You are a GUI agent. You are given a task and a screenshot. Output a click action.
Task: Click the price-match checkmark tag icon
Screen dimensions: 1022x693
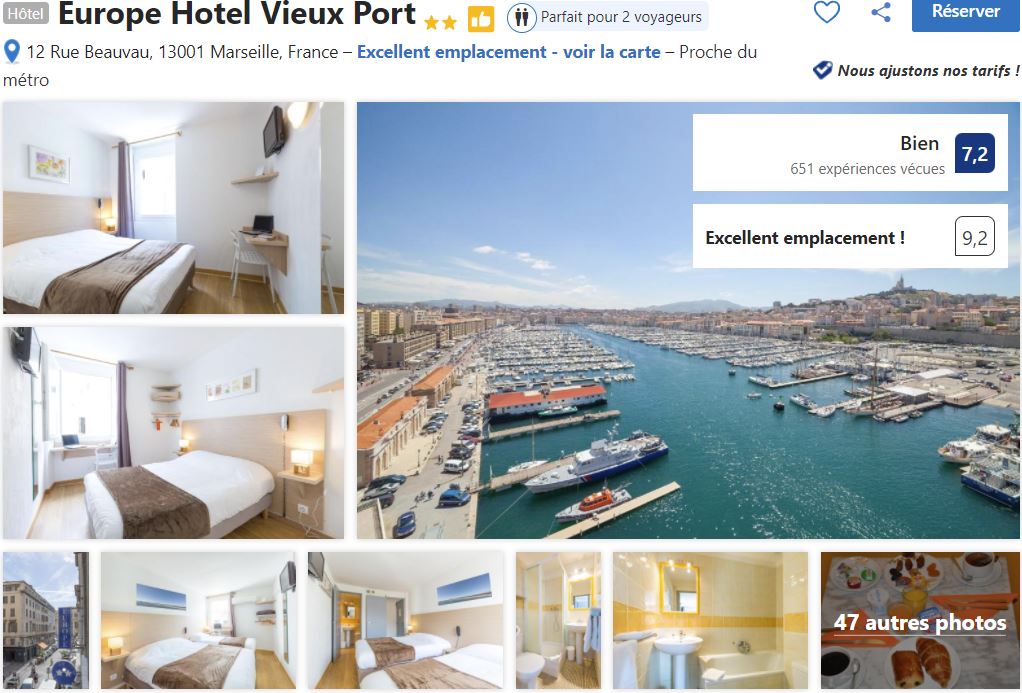[x=823, y=70]
